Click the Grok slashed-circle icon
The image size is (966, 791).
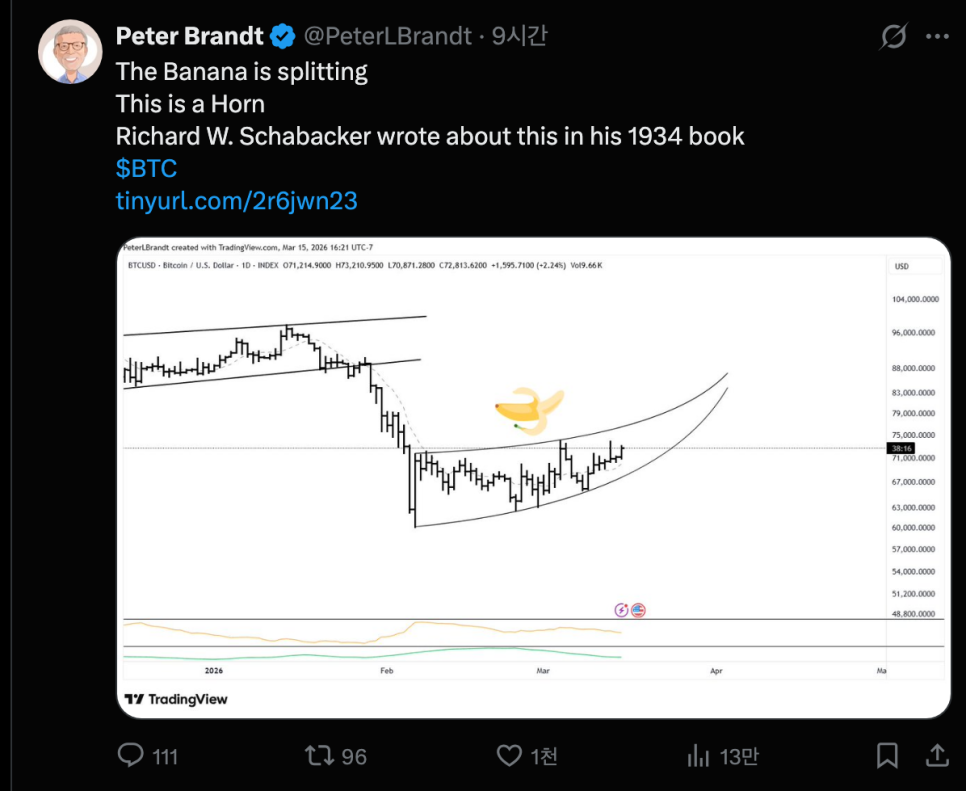(893, 37)
